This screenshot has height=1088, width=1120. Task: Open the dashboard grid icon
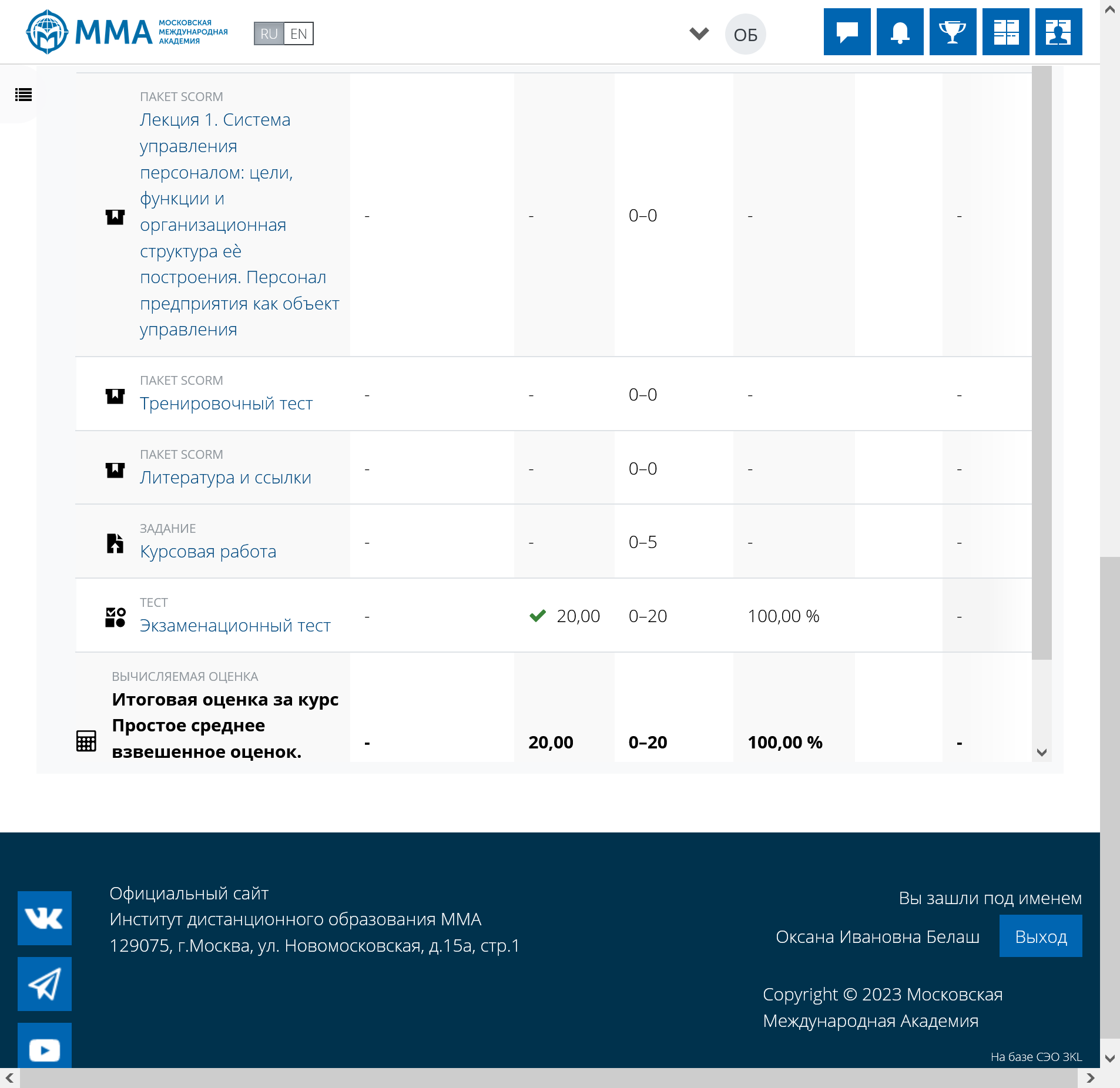point(1005,32)
